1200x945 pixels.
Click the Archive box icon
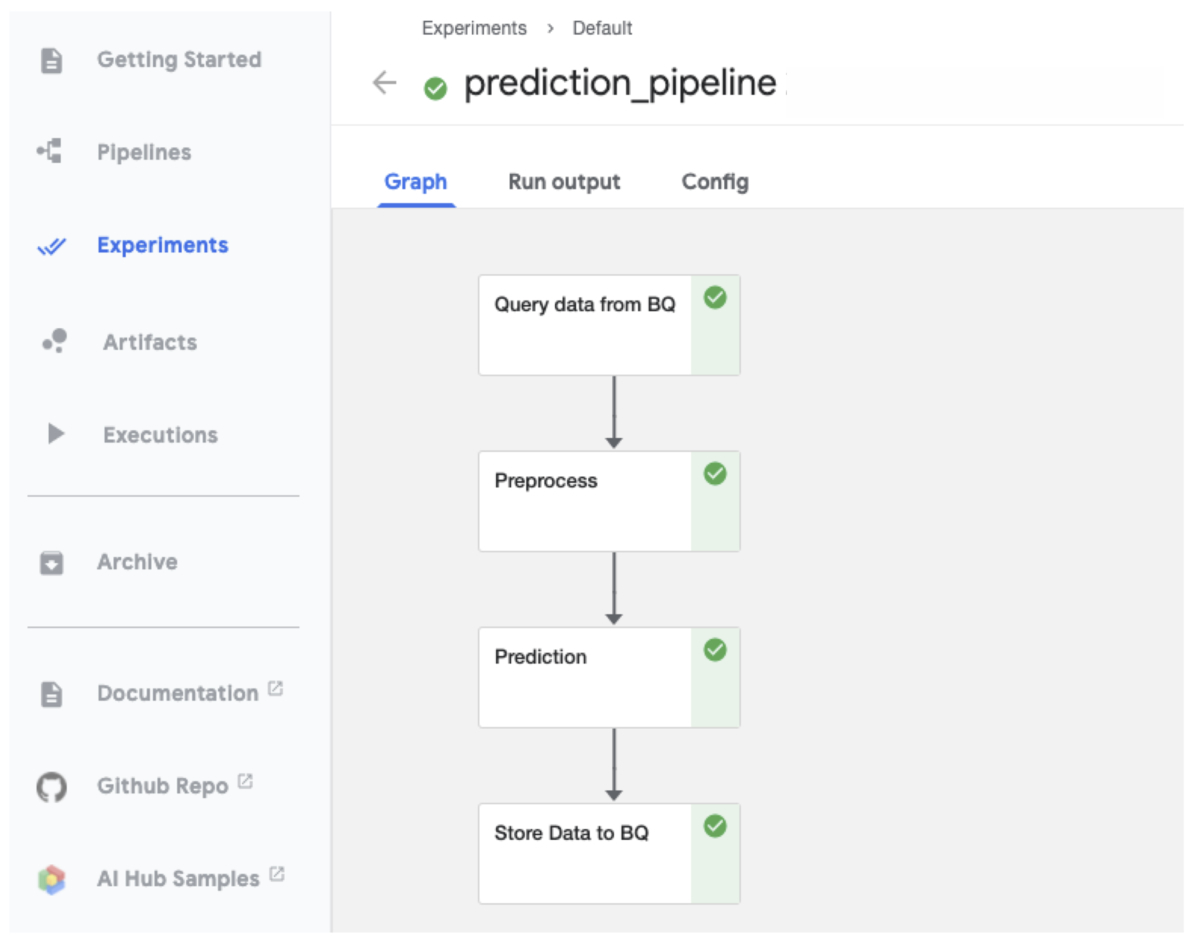[51, 563]
